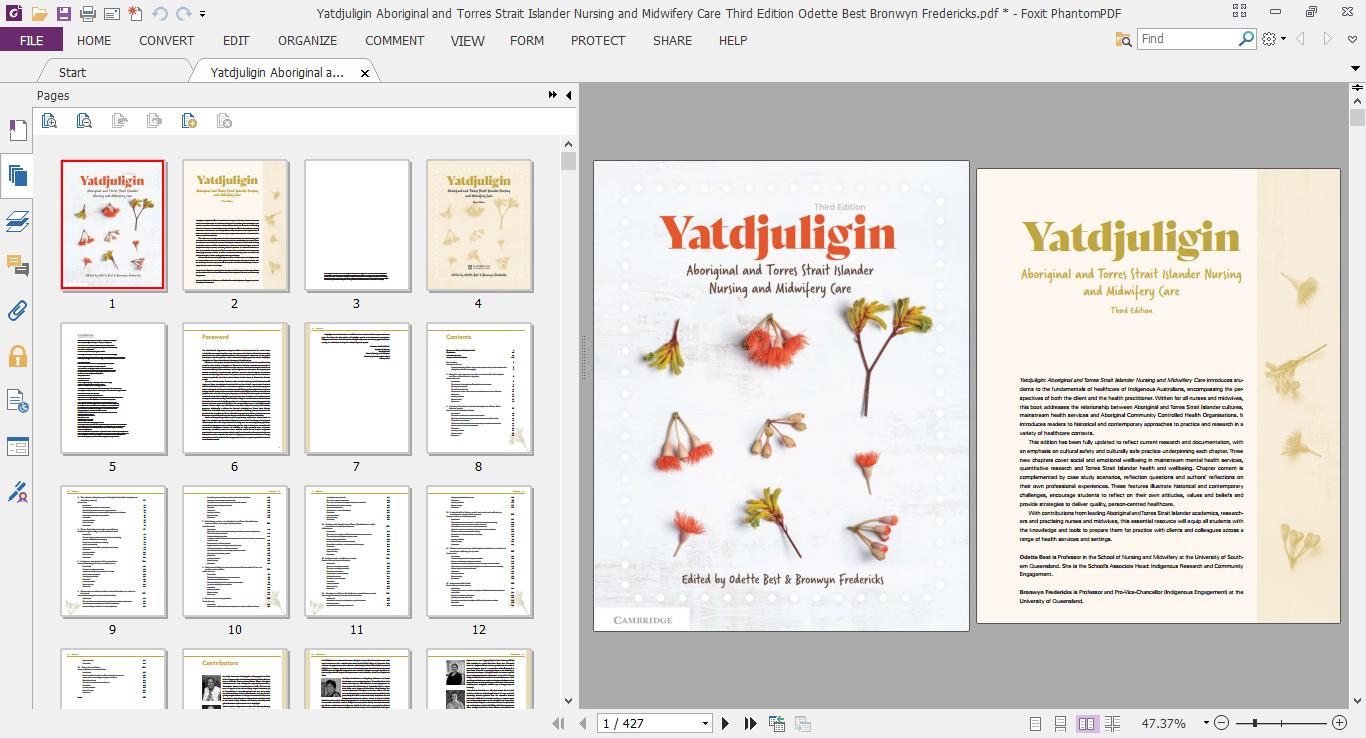Reduce page thumbnails icon in Pages panel
Screen dimensions: 1366x738
tap(84, 121)
